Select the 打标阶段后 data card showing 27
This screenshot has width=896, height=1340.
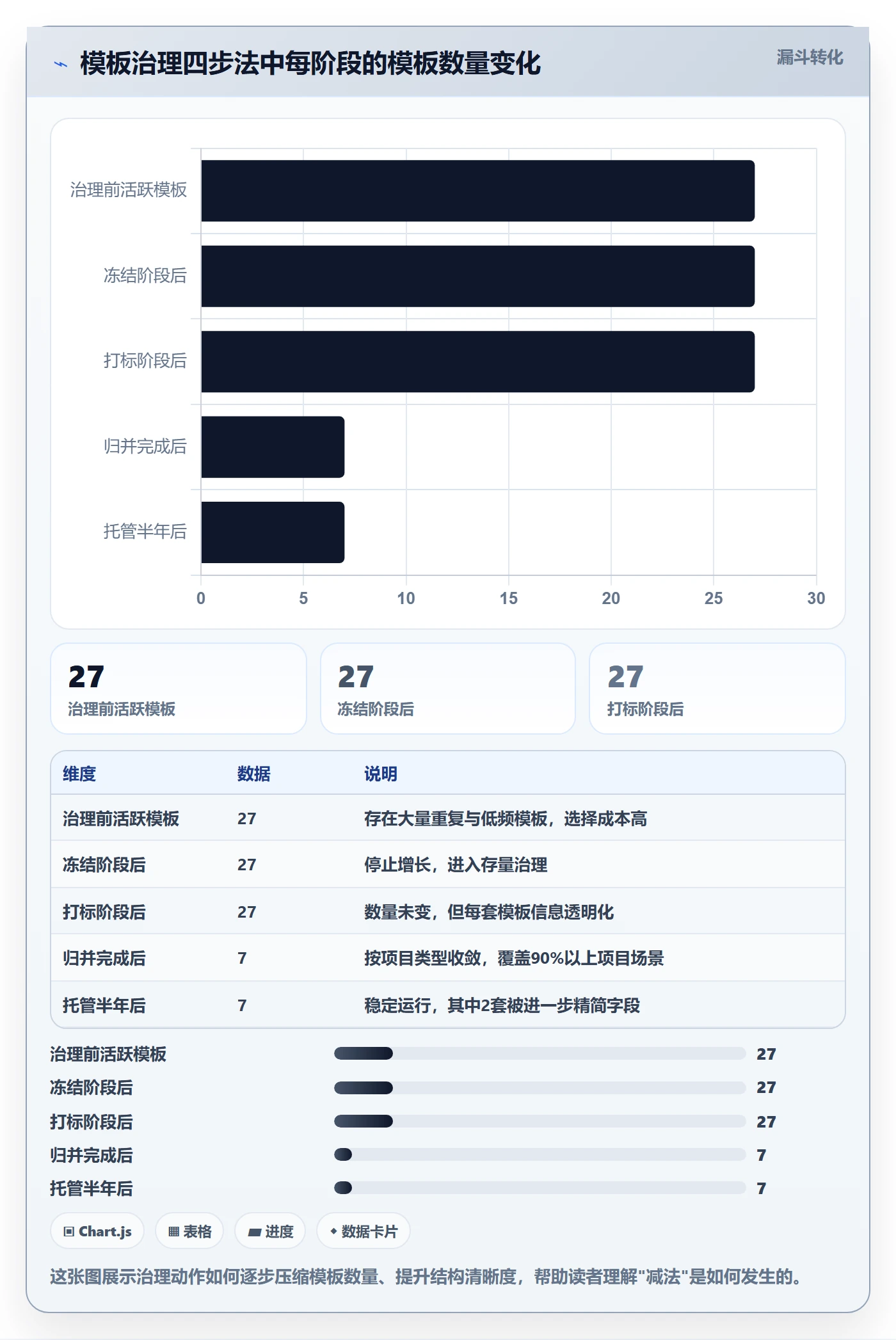pos(717,689)
